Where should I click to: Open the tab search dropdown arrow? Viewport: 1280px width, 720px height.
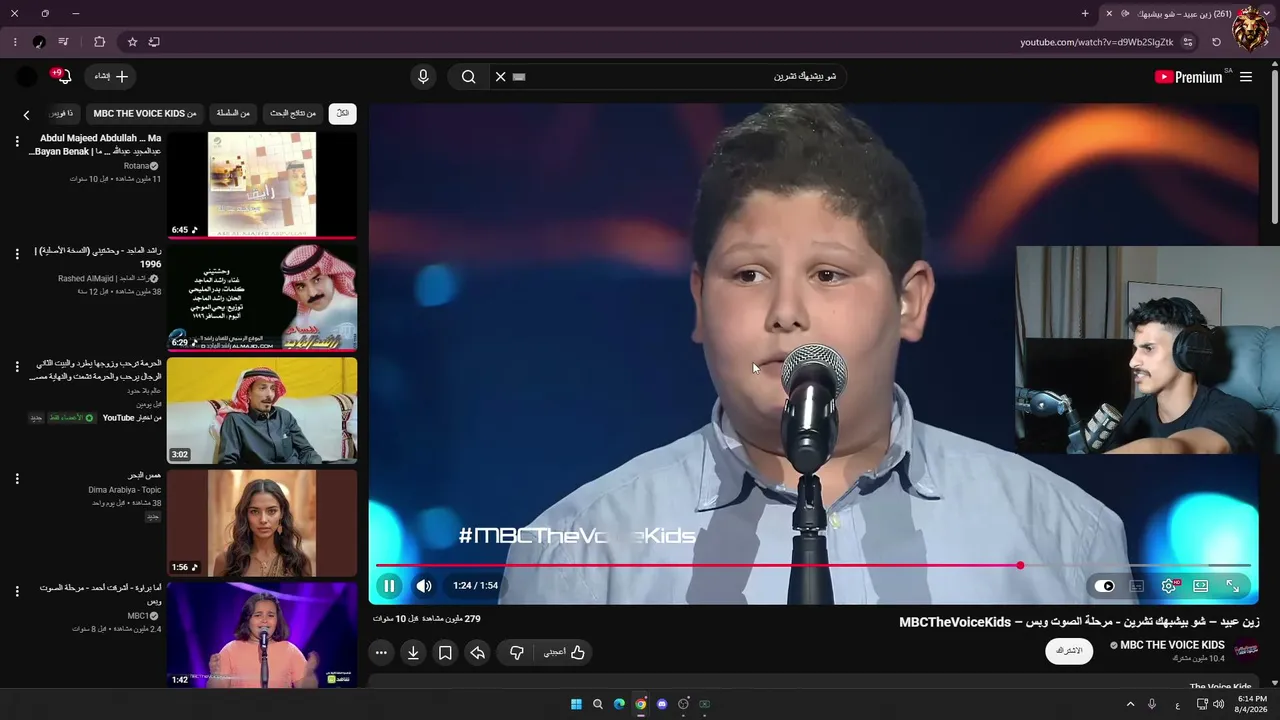coord(1267,13)
